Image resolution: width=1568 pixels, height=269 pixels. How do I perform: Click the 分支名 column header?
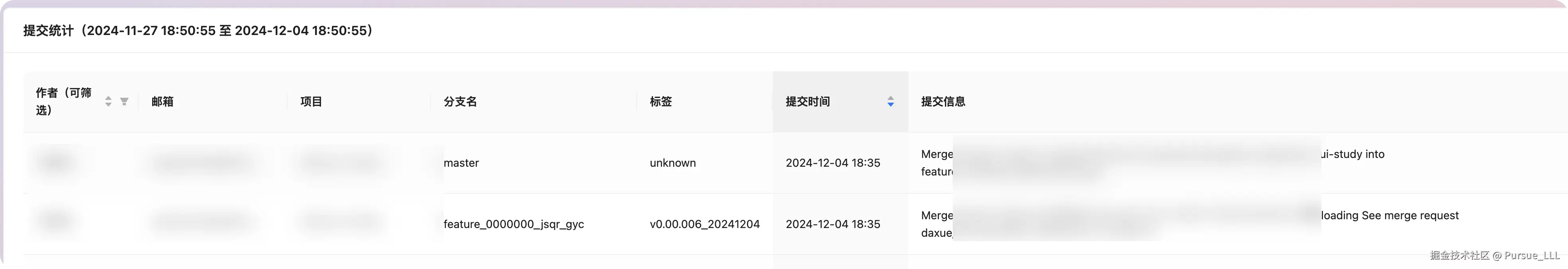(x=460, y=101)
